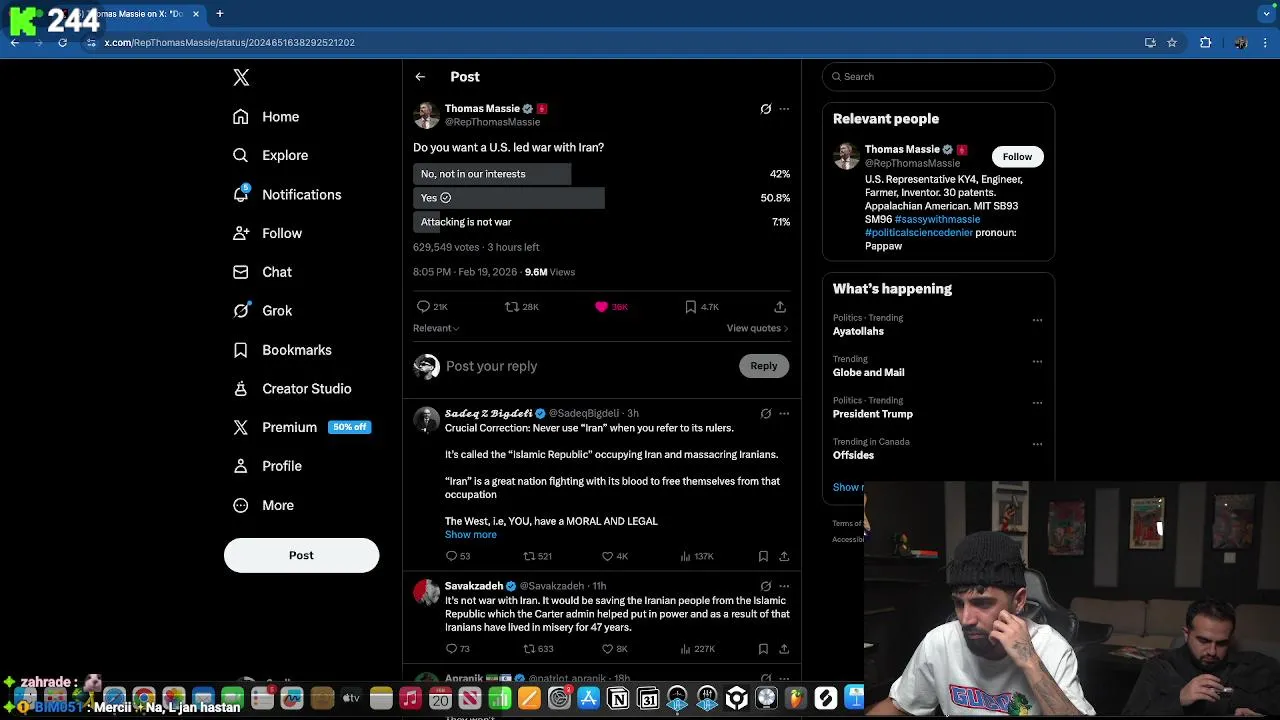Share Savakzadeh's reply
1280x720 pixels.
point(784,649)
